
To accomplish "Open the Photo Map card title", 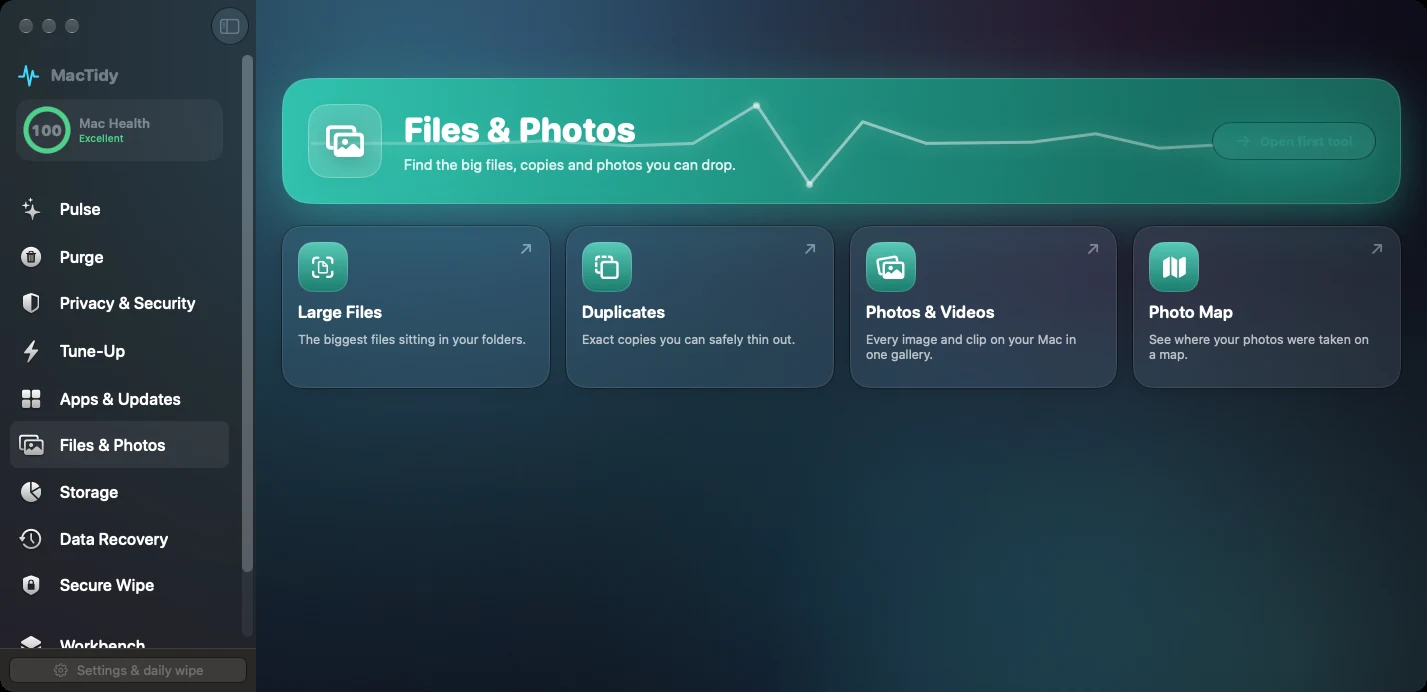I will (x=1191, y=312).
